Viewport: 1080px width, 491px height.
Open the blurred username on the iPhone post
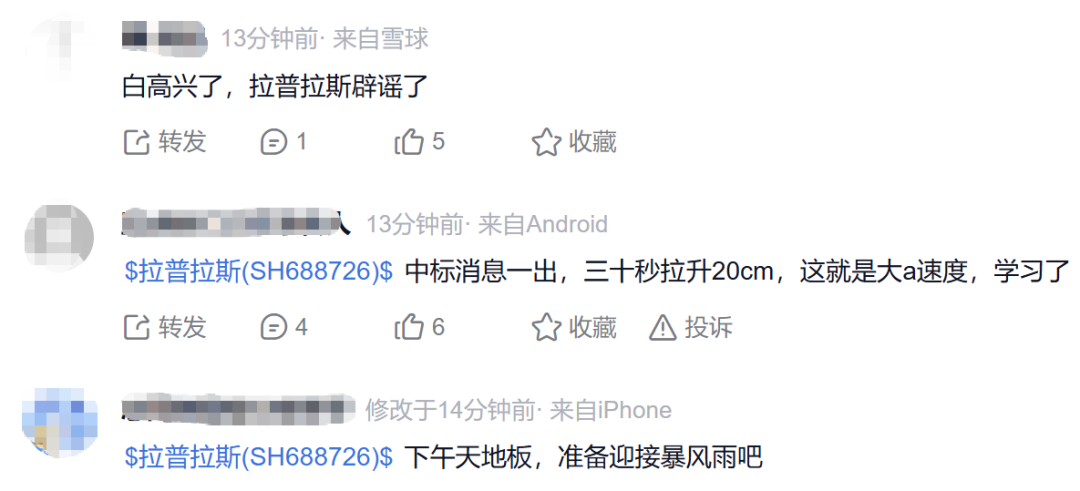click(x=238, y=408)
